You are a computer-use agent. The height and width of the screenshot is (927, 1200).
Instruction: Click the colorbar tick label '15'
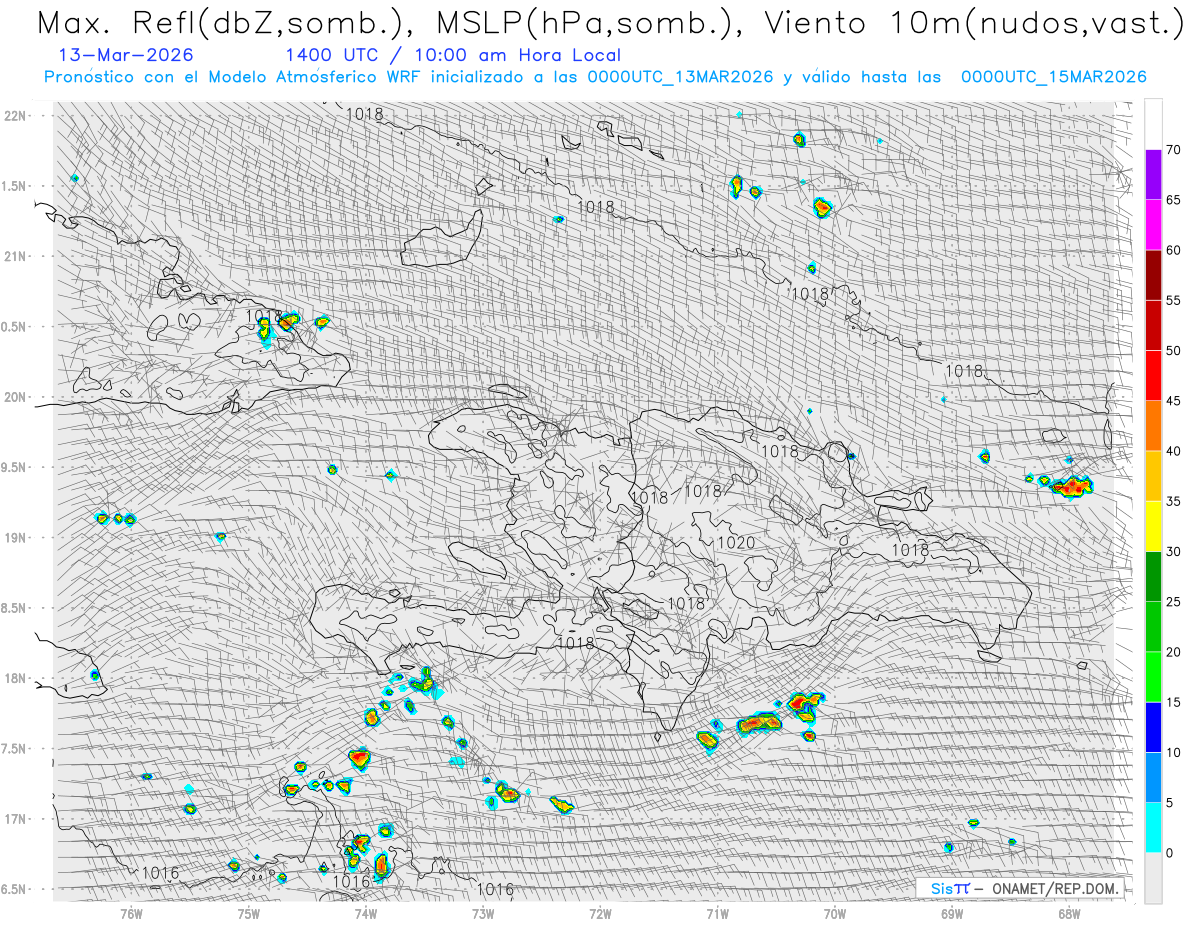(1174, 702)
